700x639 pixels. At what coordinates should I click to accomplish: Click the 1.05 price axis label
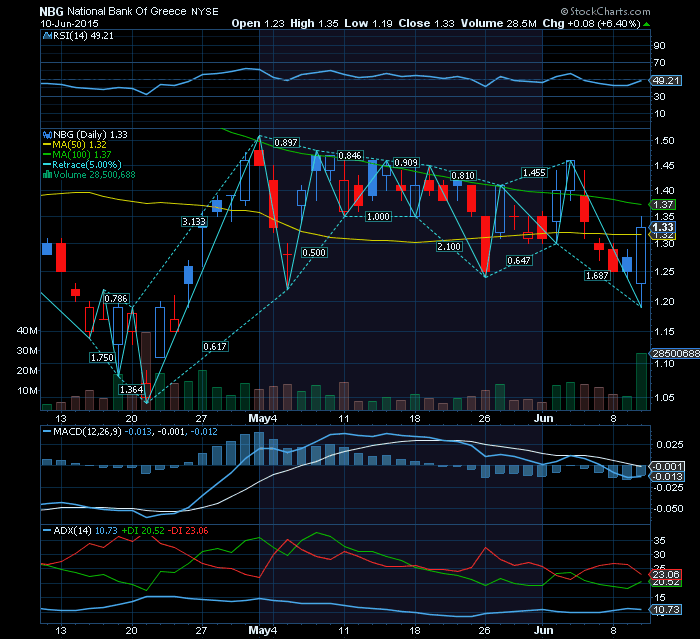pos(664,397)
